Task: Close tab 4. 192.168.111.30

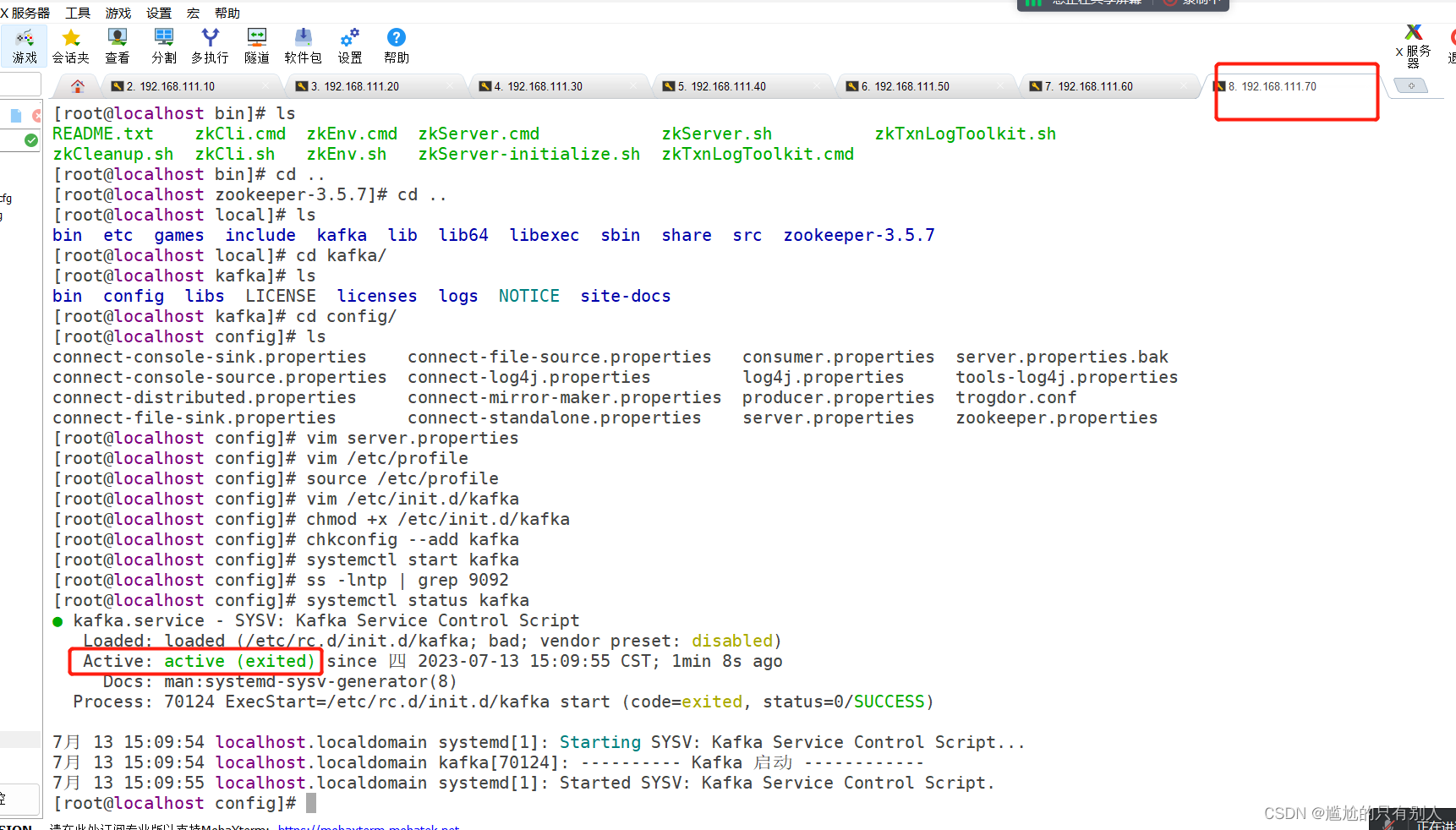Action: [x=633, y=86]
